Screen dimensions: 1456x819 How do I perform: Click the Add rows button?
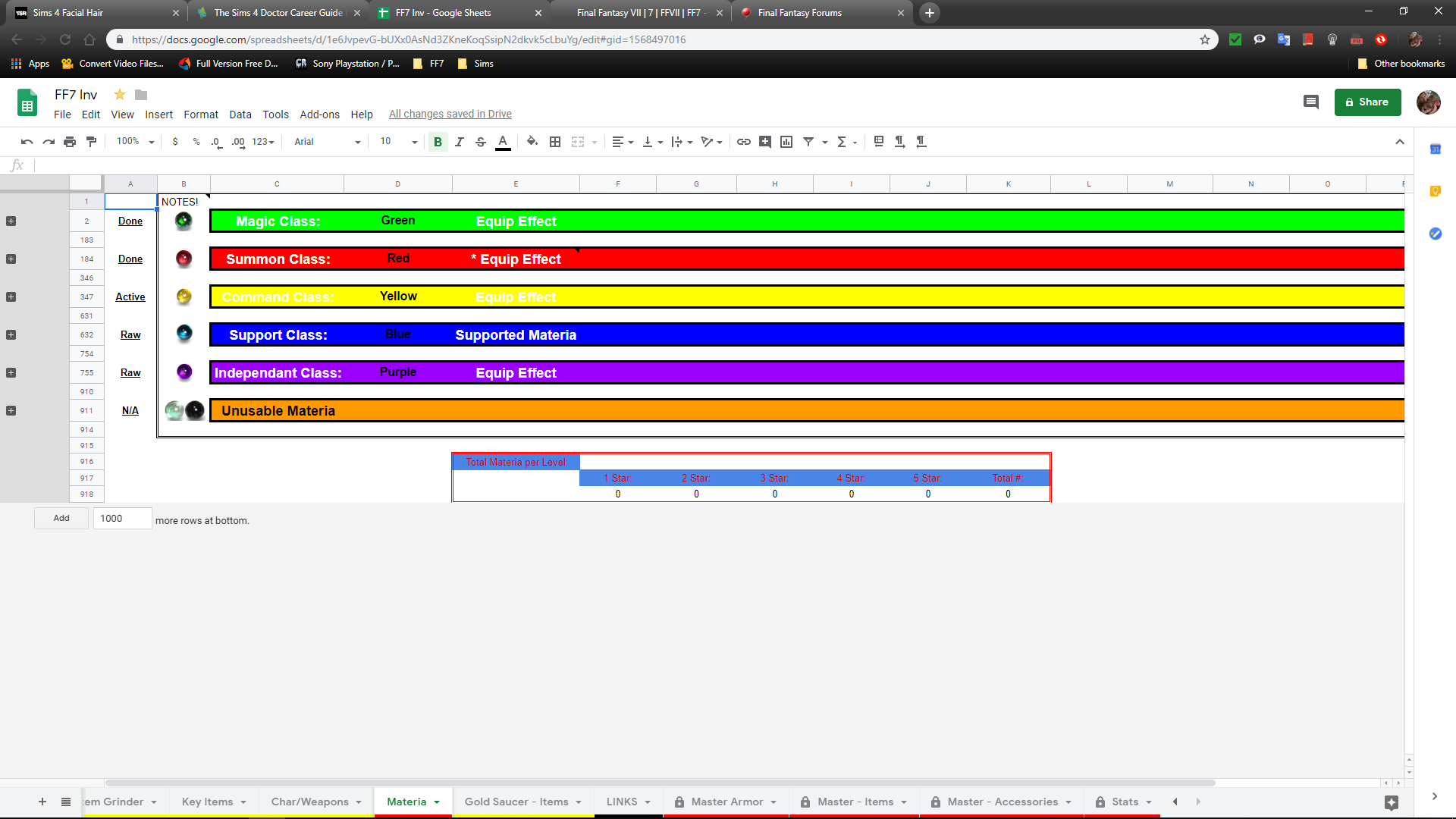click(61, 519)
